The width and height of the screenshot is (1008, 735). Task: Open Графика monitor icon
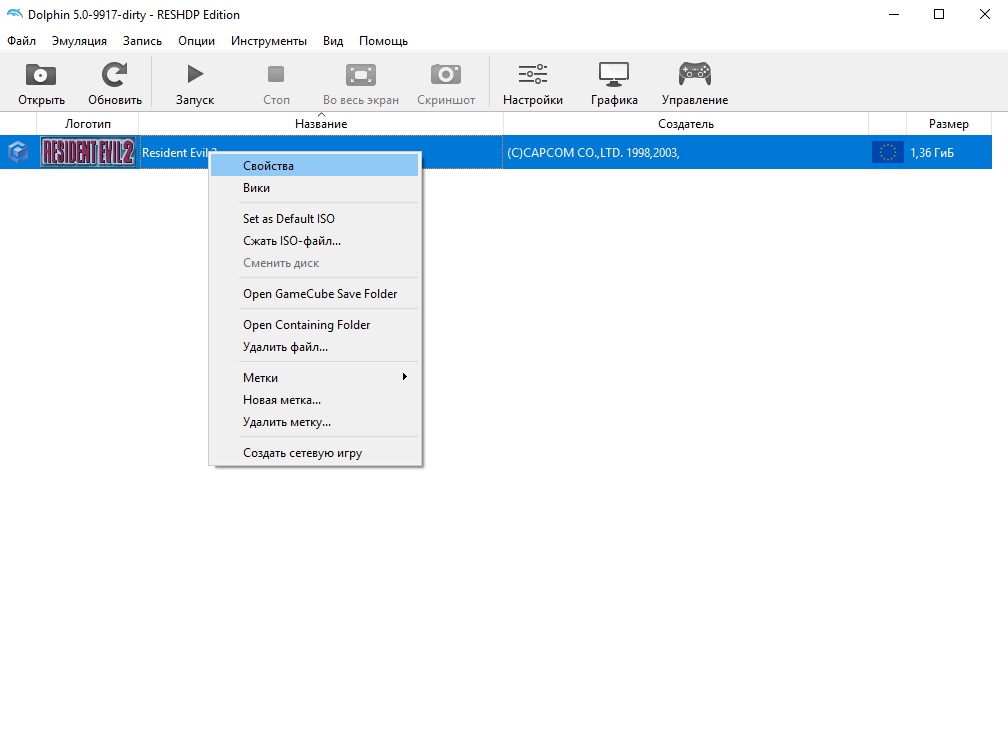[613, 75]
